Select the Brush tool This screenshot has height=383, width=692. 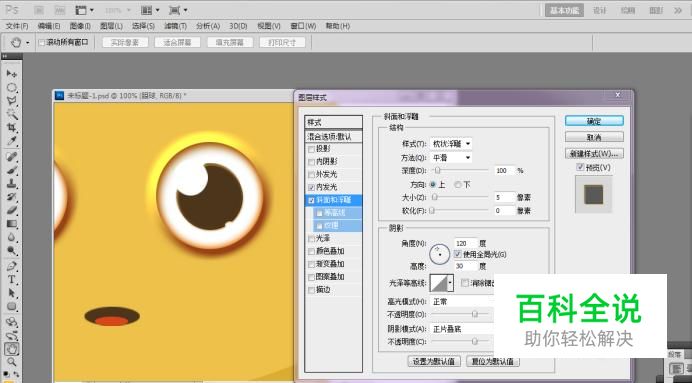11,170
